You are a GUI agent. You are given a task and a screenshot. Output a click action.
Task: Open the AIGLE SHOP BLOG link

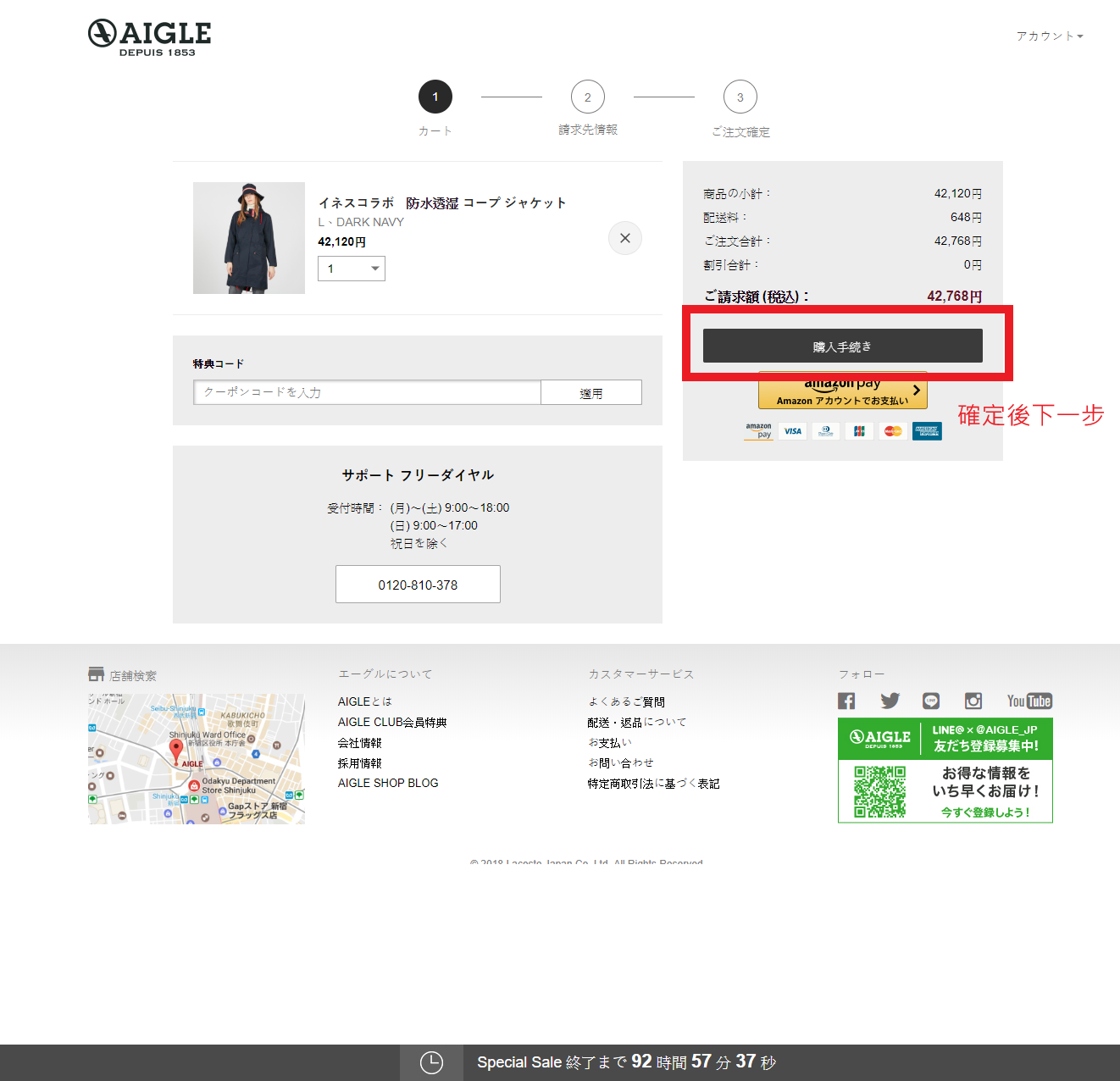pyautogui.click(x=388, y=783)
